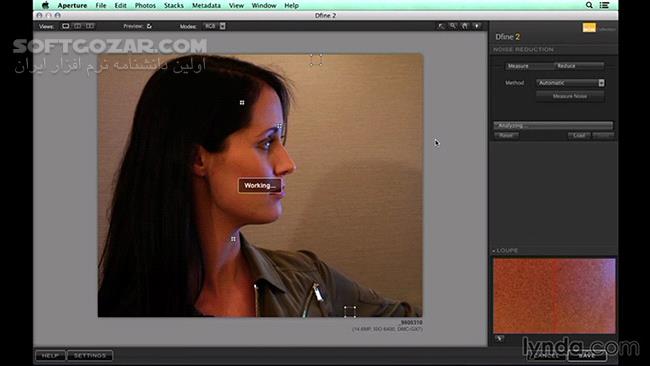Image resolution: width=650 pixels, height=366 pixels.
Task: Click the measurement marker on neck
Action: (x=233, y=239)
